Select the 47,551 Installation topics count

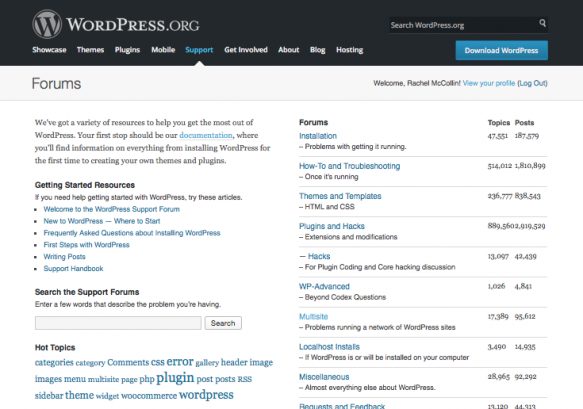(x=497, y=136)
